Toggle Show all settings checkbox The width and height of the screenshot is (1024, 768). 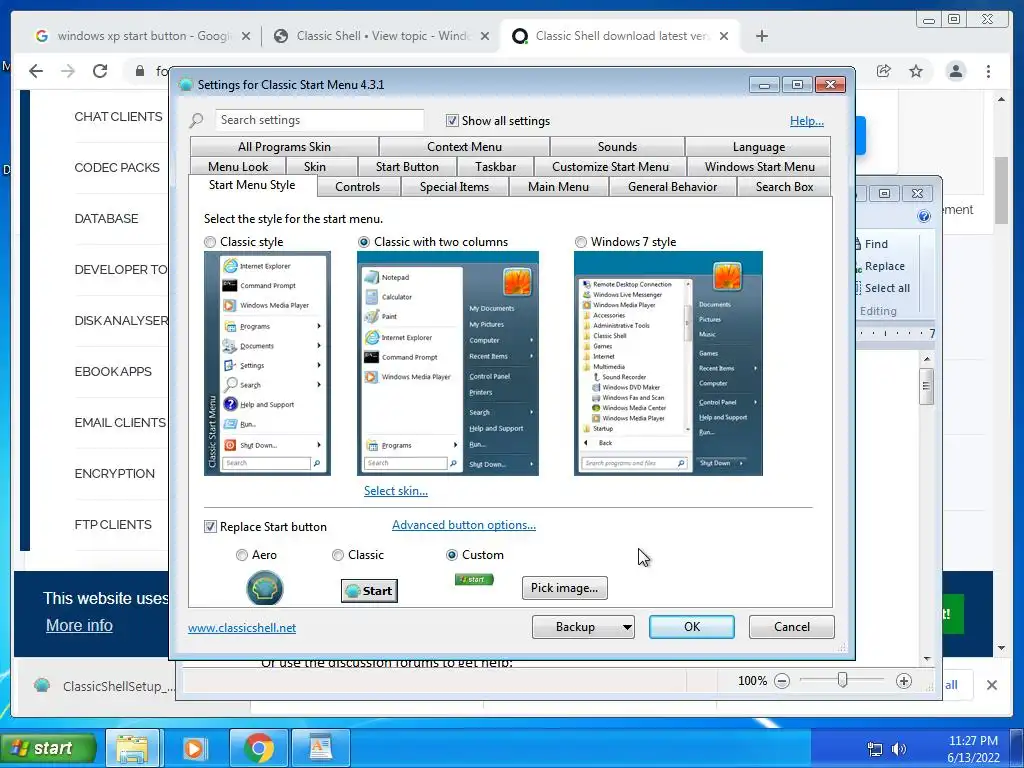point(452,121)
